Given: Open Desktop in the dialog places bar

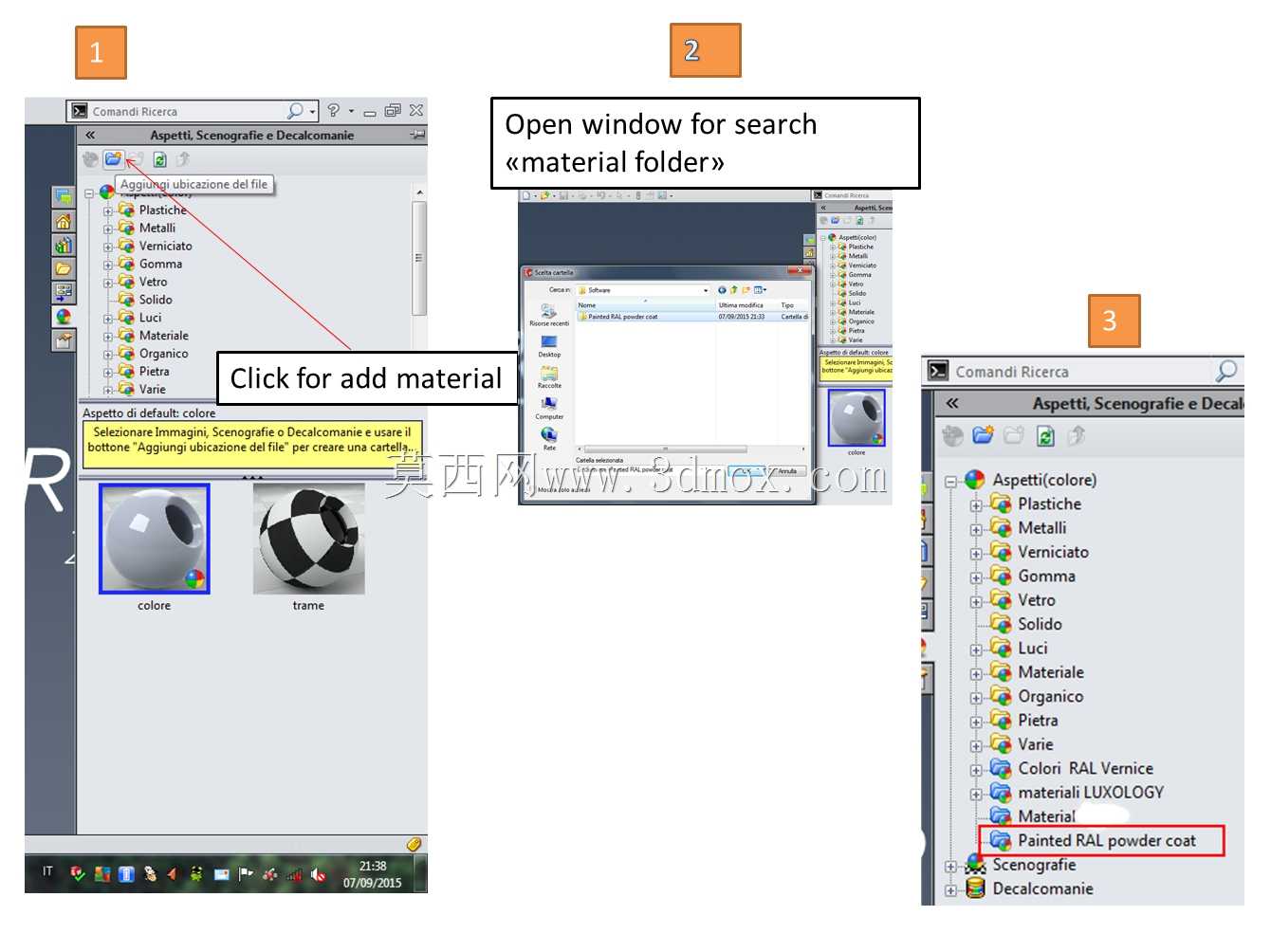Looking at the screenshot, I should pos(549,345).
